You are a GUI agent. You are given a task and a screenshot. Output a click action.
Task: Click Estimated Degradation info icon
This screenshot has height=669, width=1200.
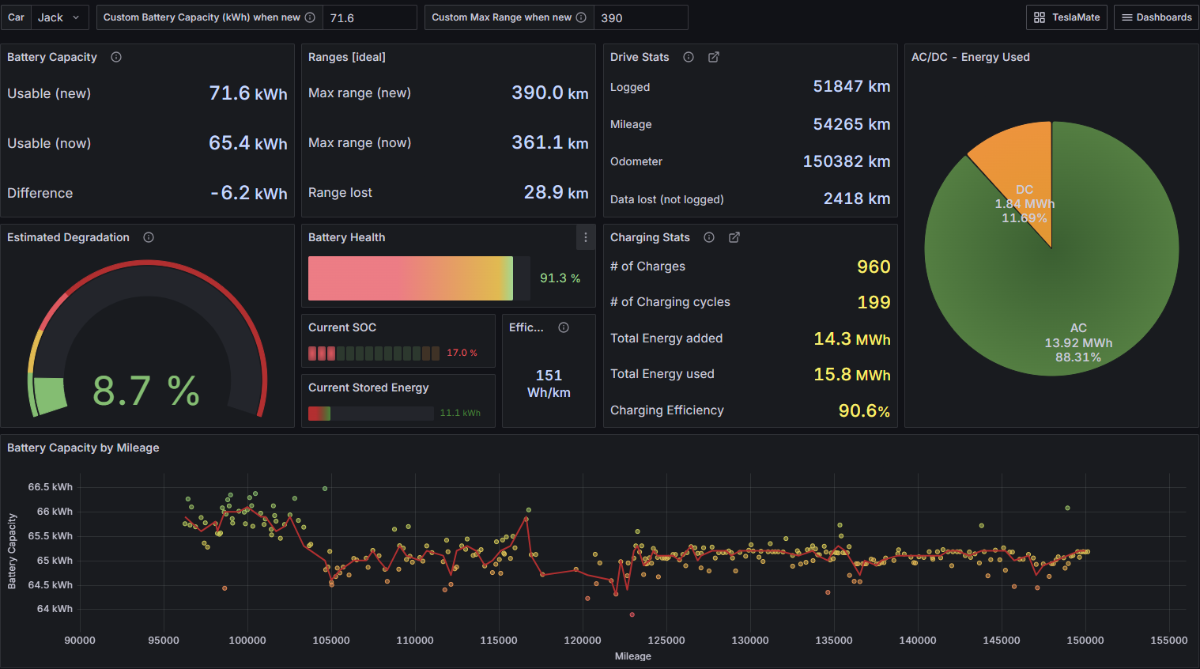[x=148, y=237]
